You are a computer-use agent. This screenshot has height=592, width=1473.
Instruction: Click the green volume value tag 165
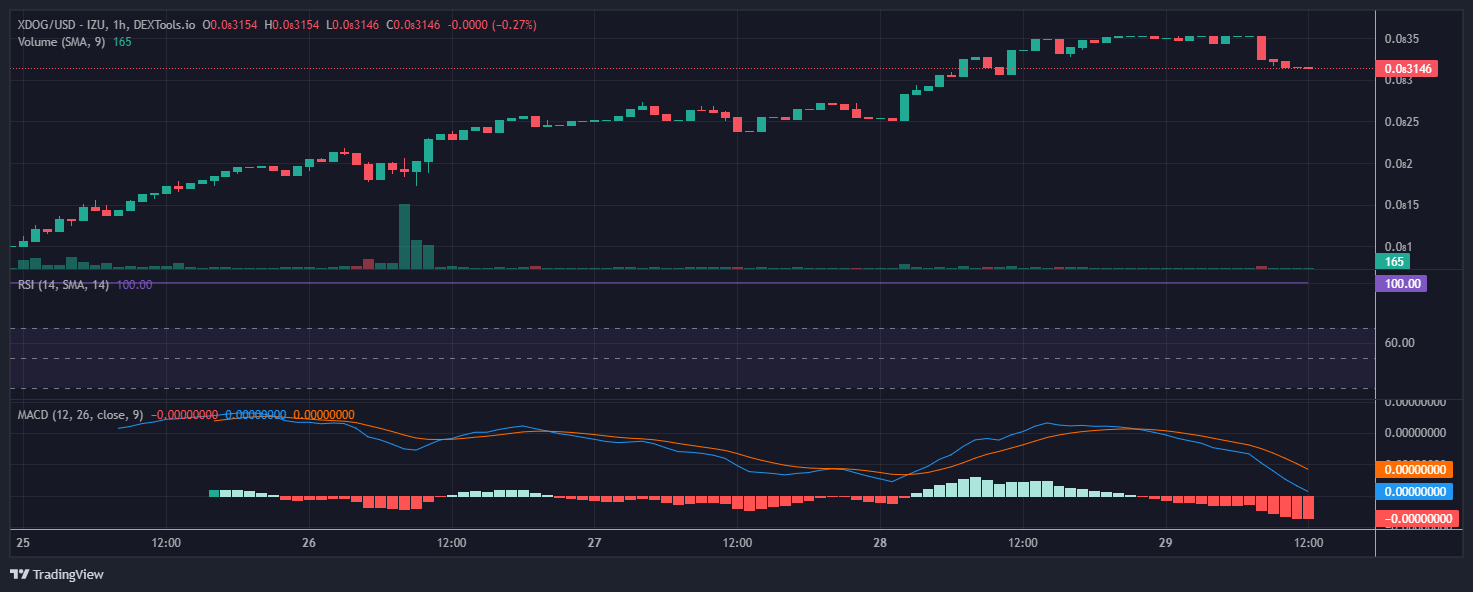click(x=1393, y=262)
